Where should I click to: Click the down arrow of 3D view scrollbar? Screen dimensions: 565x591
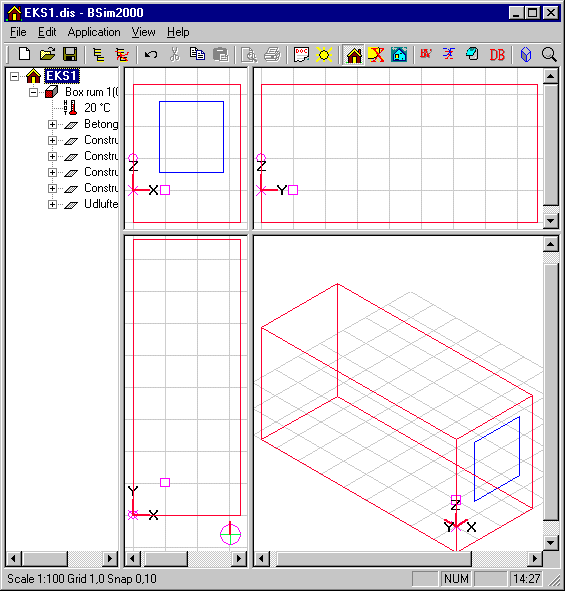pyautogui.click(x=550, y=543)
